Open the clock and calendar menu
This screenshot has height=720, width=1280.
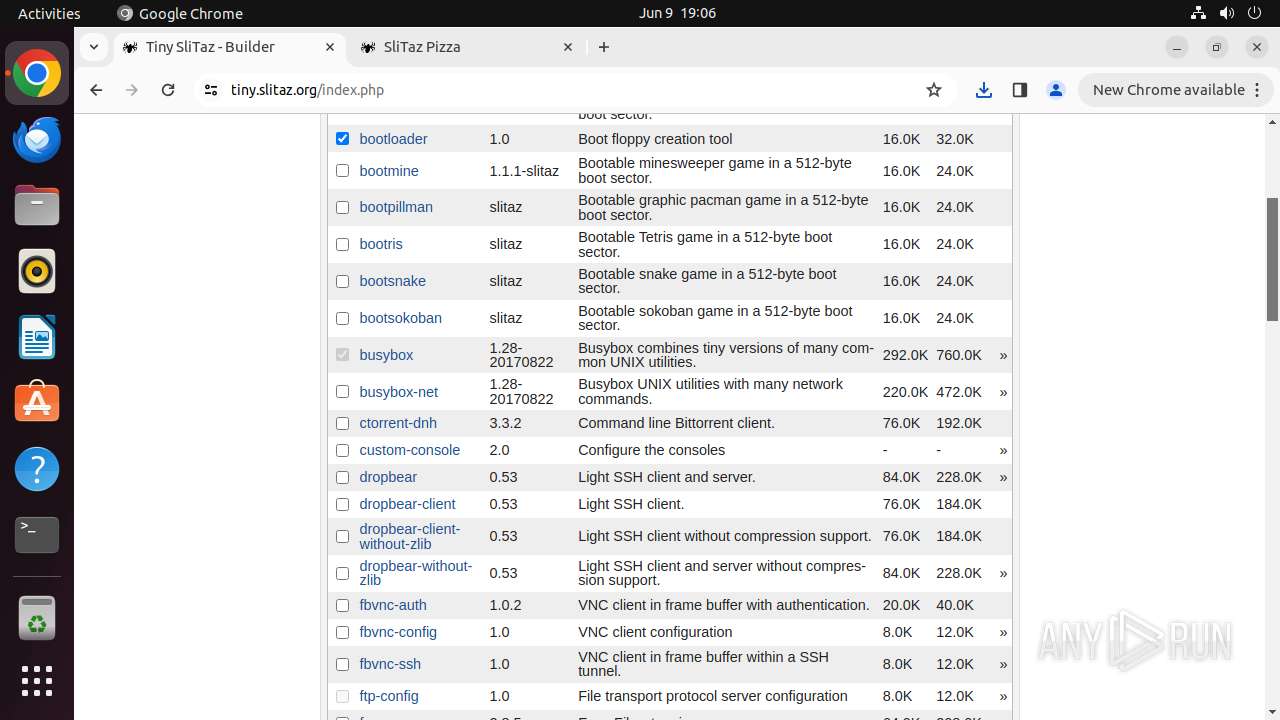(x=677, y=13)
